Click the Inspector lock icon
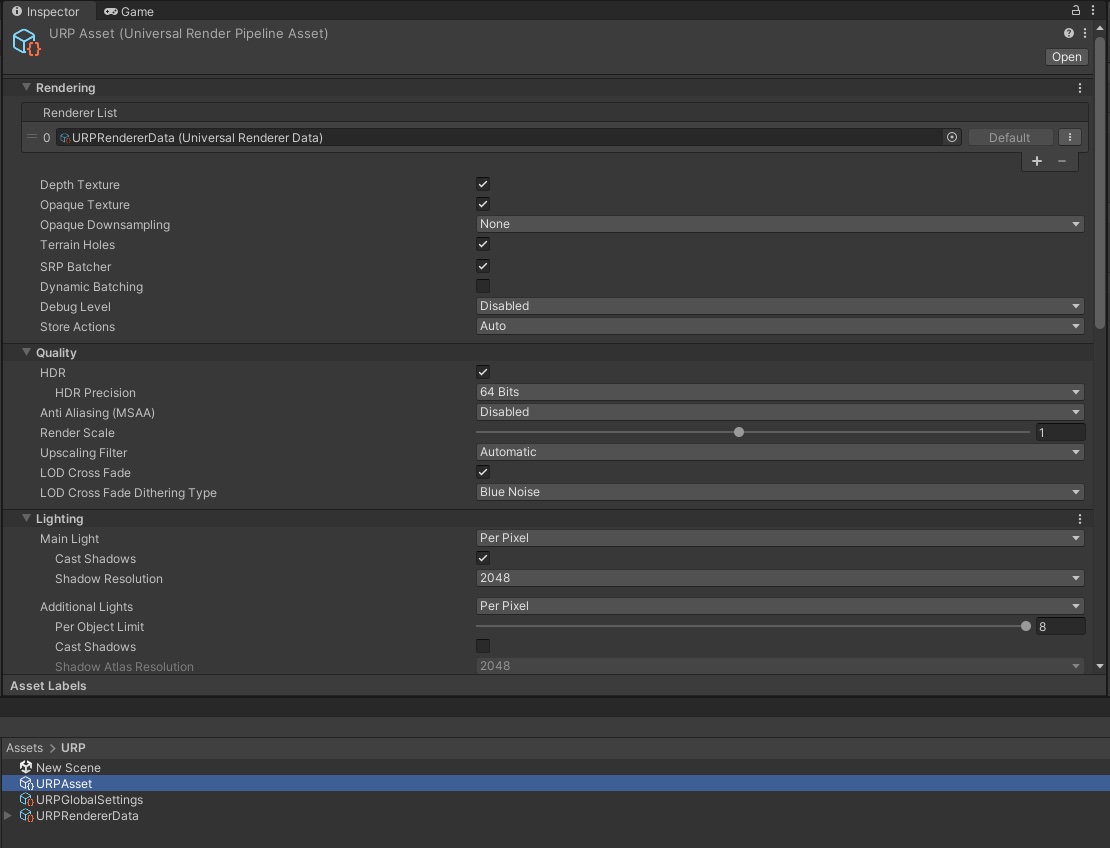This screenshot has height=848, width=1110. coord(1076,11)
